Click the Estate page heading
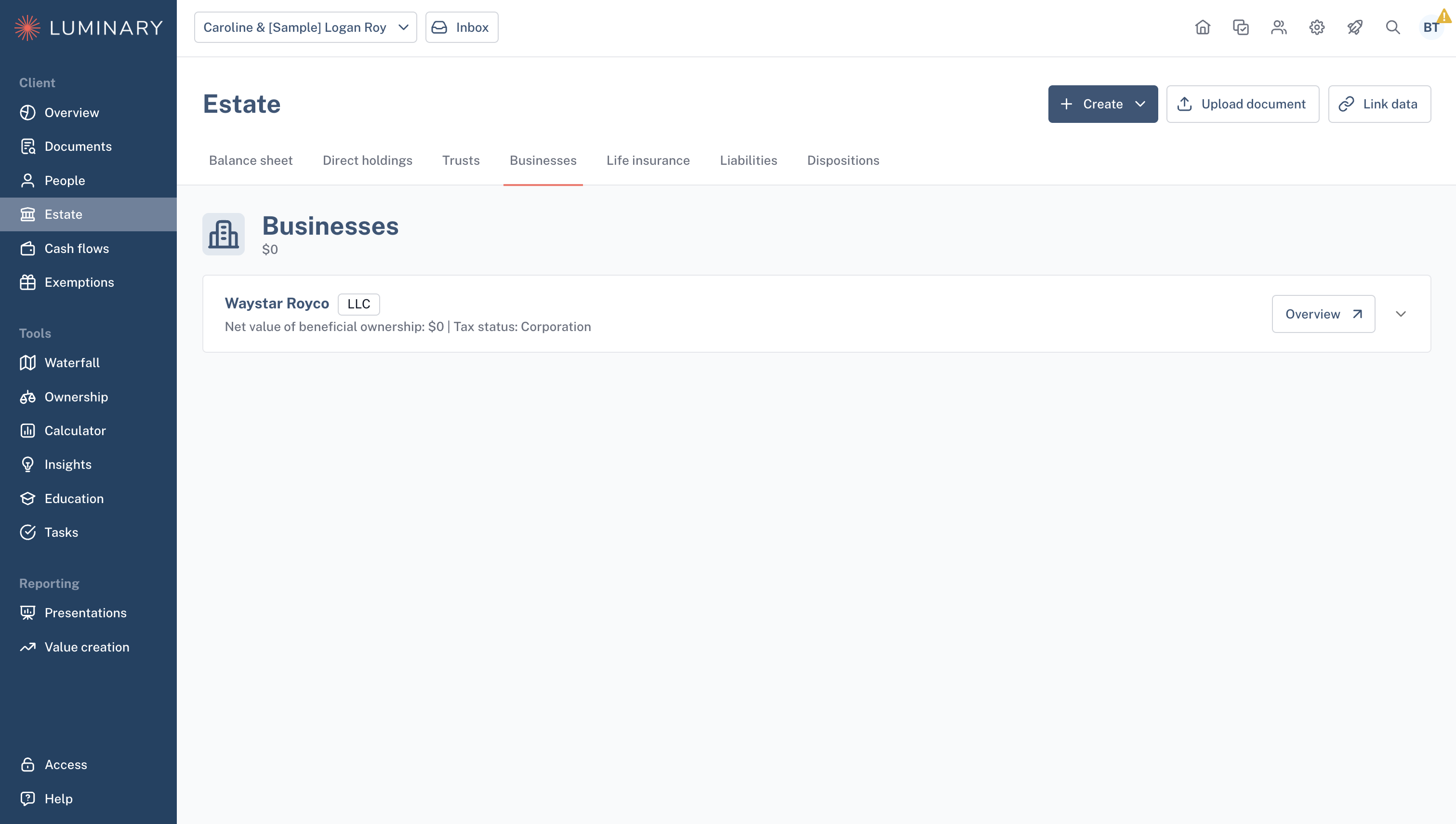 coord(241,104)
